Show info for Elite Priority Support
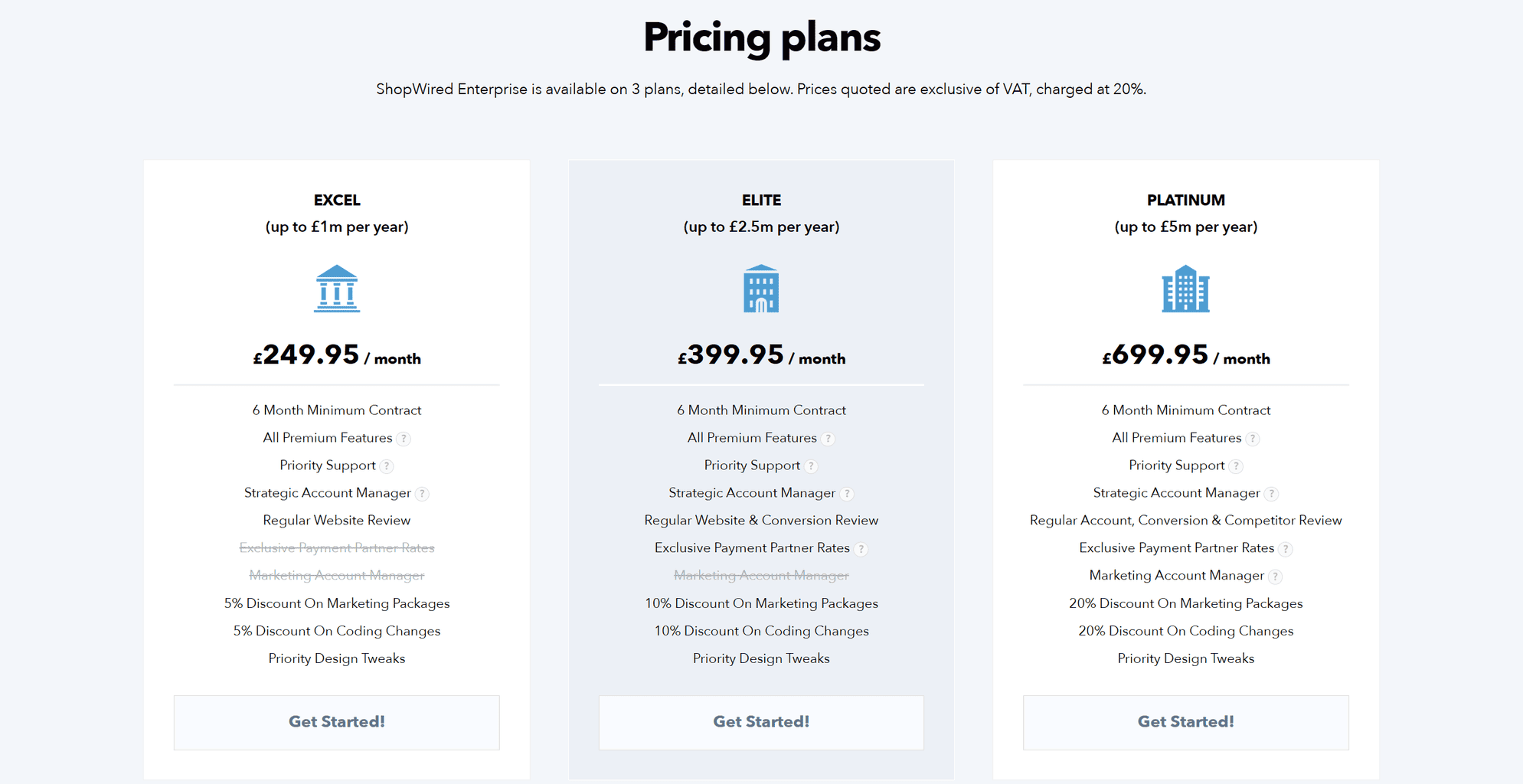This screenshot has height=784, width=1523. (811, 466)
